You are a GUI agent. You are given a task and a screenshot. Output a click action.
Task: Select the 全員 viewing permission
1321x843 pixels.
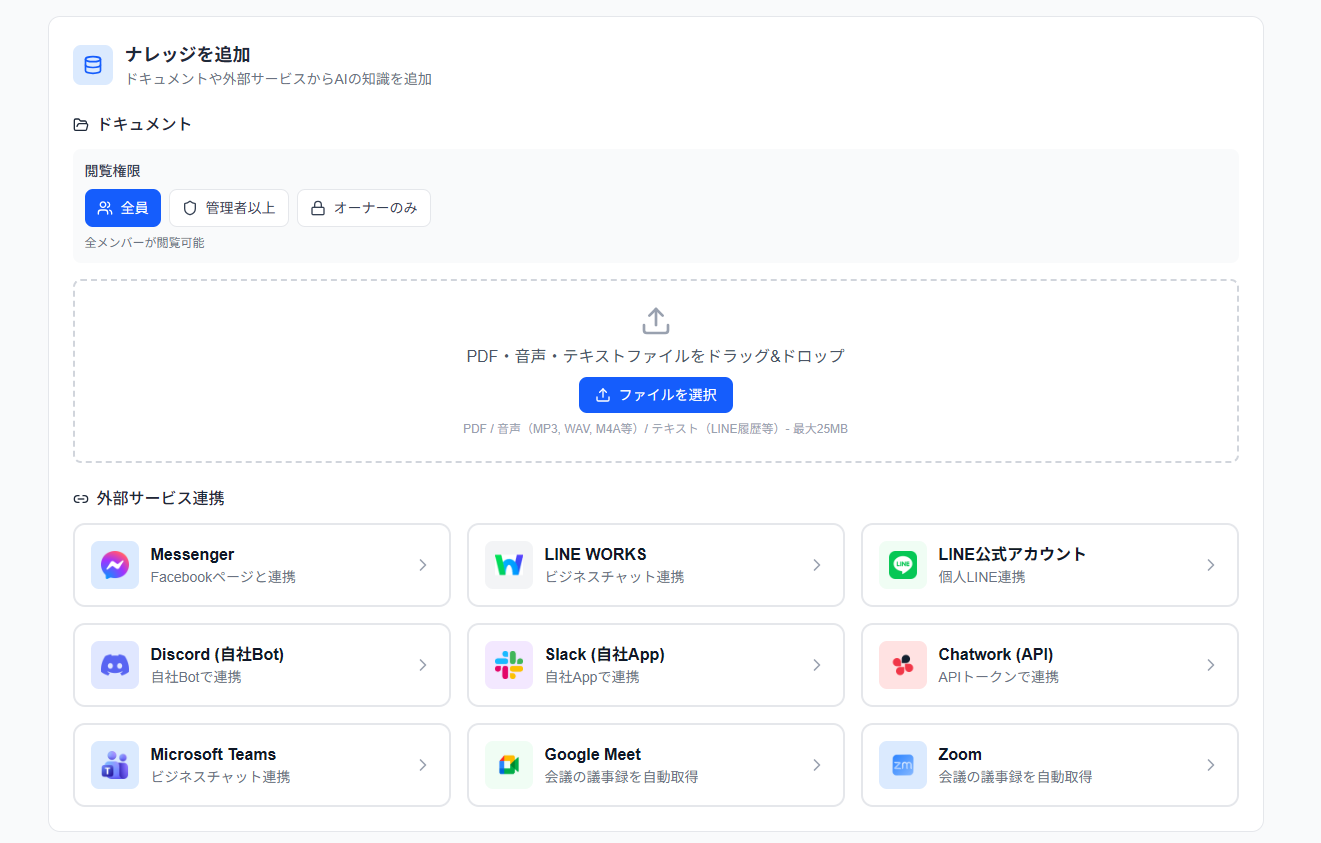pos(122,207)
